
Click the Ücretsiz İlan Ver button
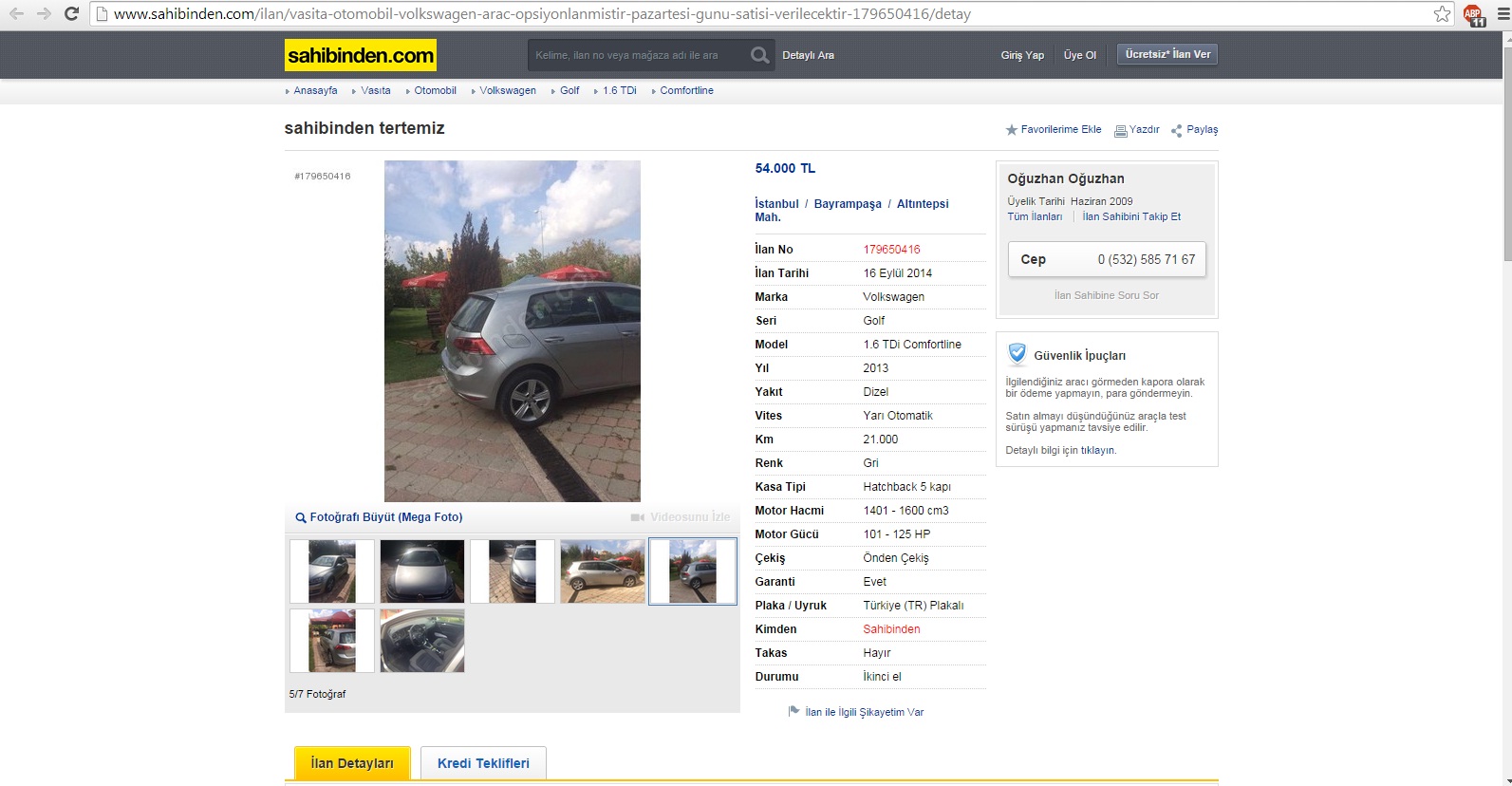point(1167,54)
